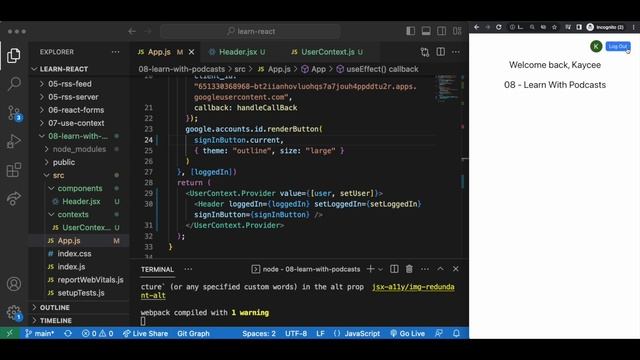Viewport: 640px width, 360px height.
Task: Click Log Out button in browser page
Action: click(x=618, y=47)
